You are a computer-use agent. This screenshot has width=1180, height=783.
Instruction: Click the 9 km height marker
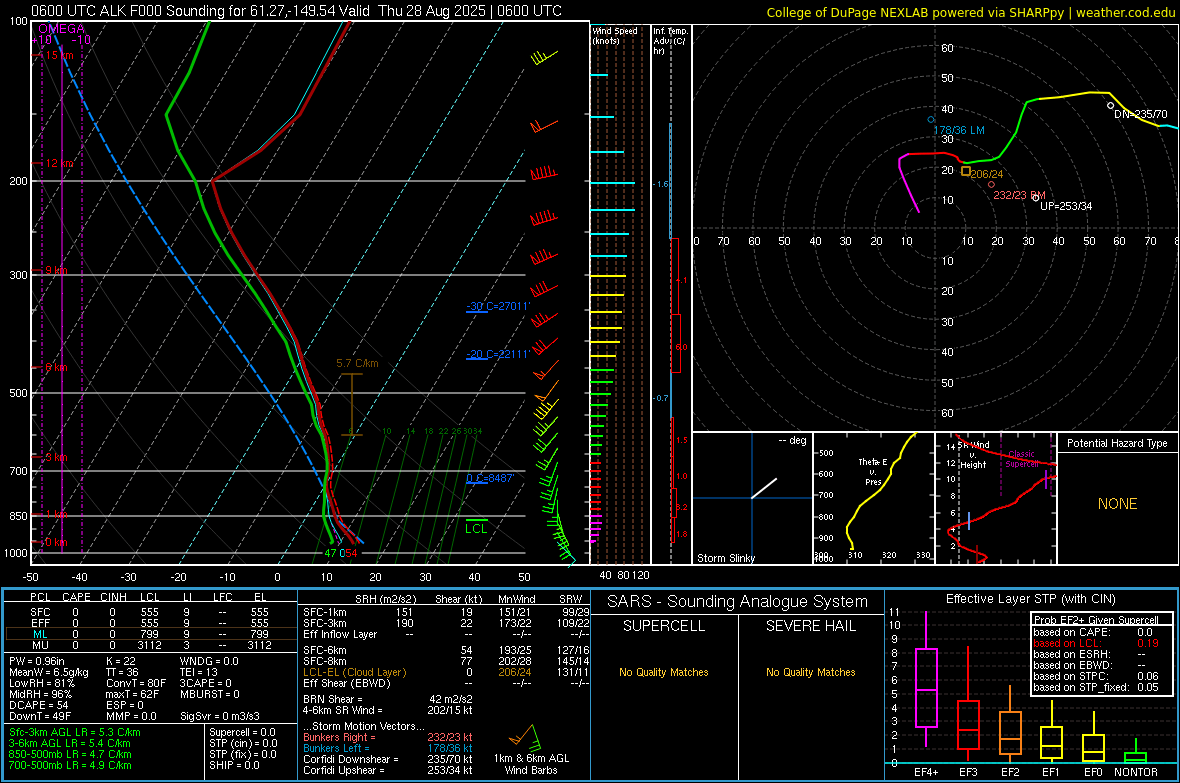click(57, 270)
